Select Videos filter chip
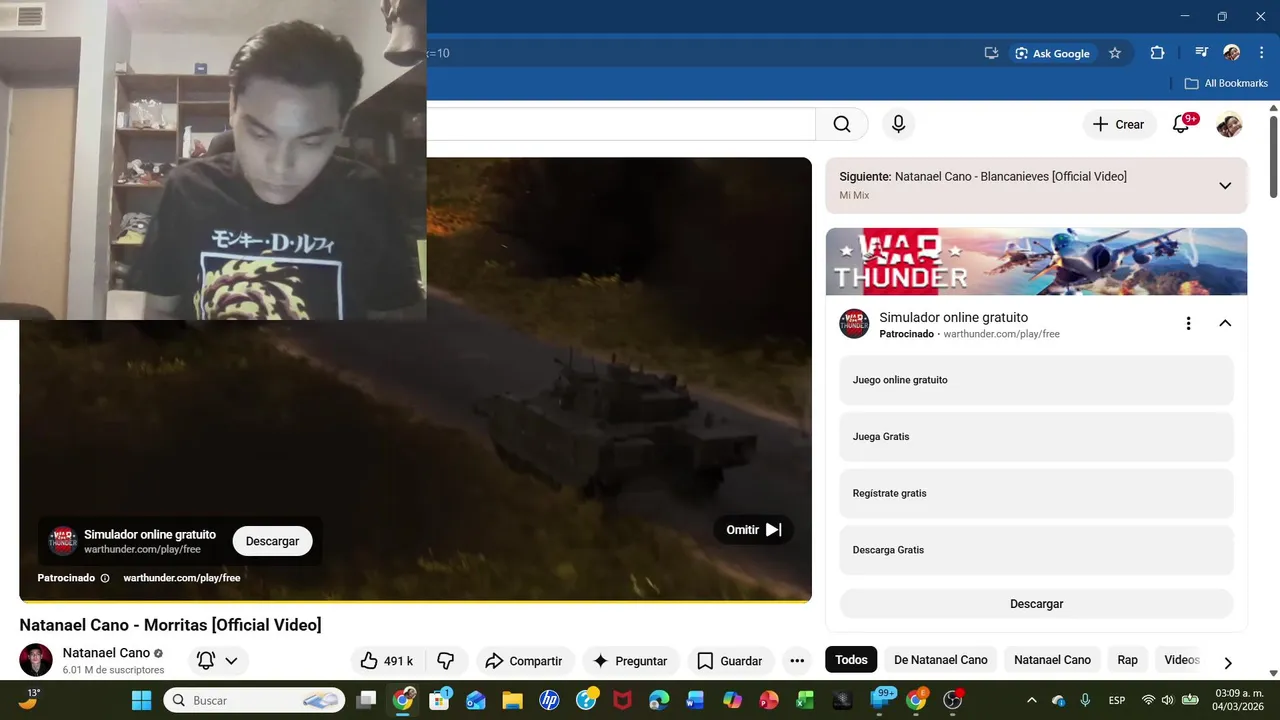The width and height of the screenshot is (1280, 720). pos(1182,660)
